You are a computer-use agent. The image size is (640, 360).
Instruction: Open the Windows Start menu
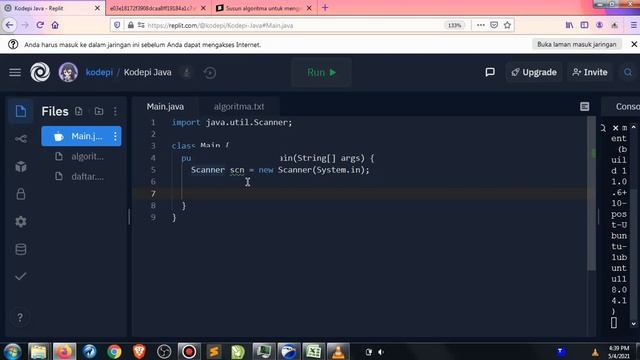click(12, 351)
